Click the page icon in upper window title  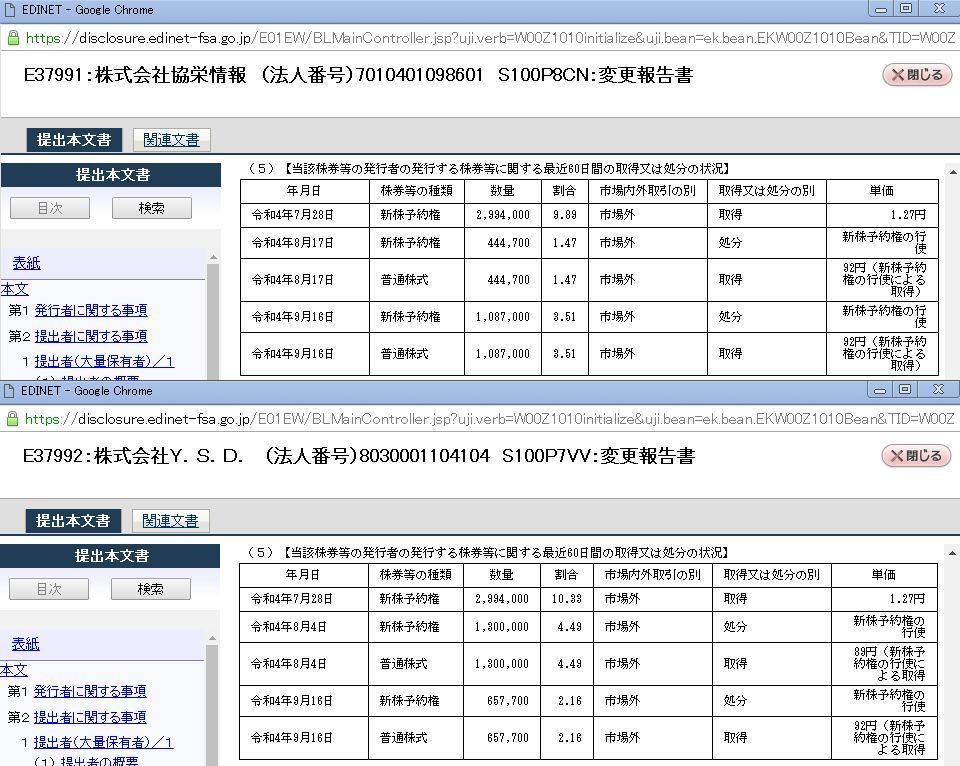coord(10,10)
